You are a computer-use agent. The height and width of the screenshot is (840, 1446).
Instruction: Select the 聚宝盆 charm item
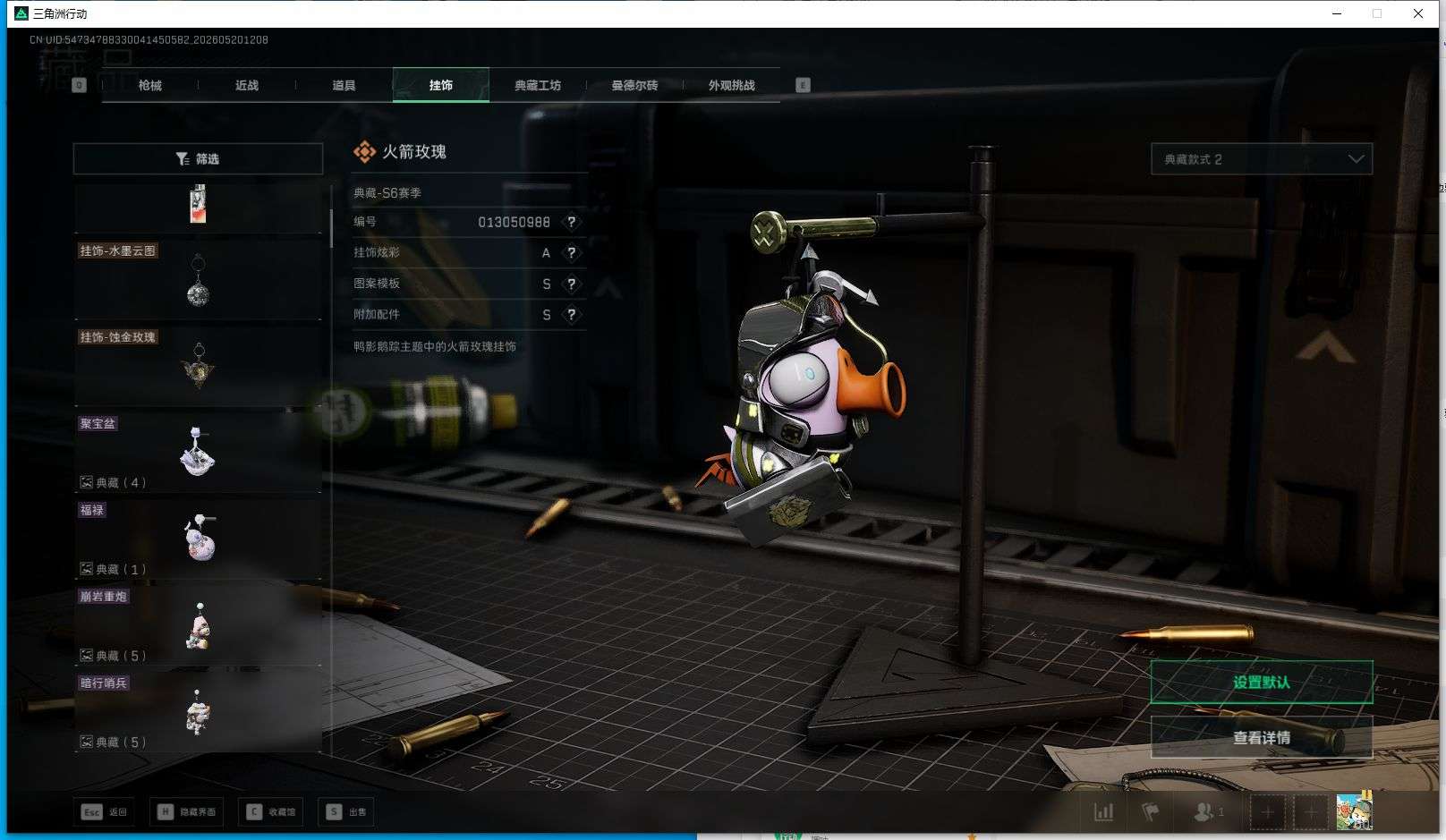coord(198,452)
